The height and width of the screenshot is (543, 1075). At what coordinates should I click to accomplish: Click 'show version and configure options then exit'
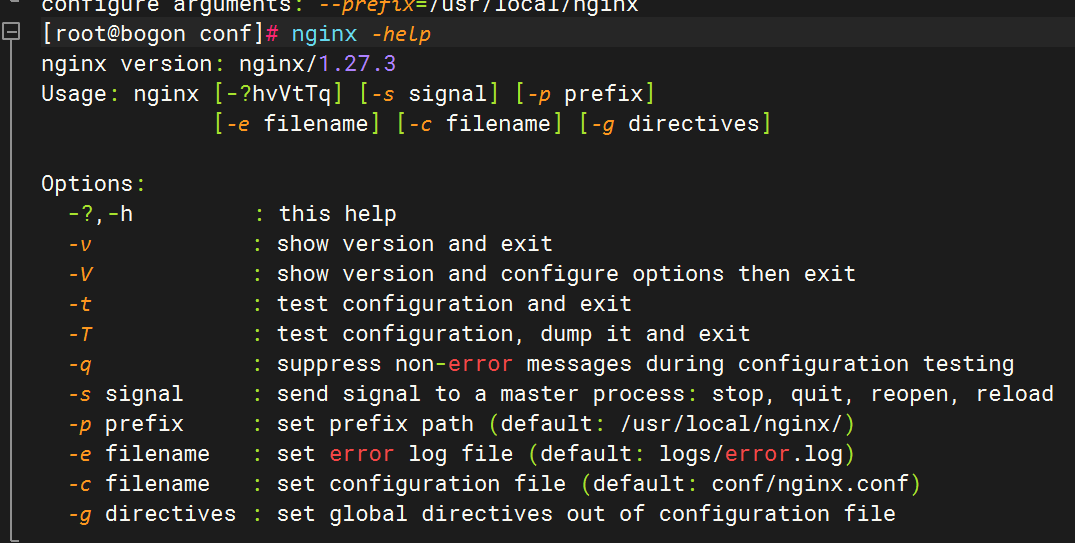566,274
